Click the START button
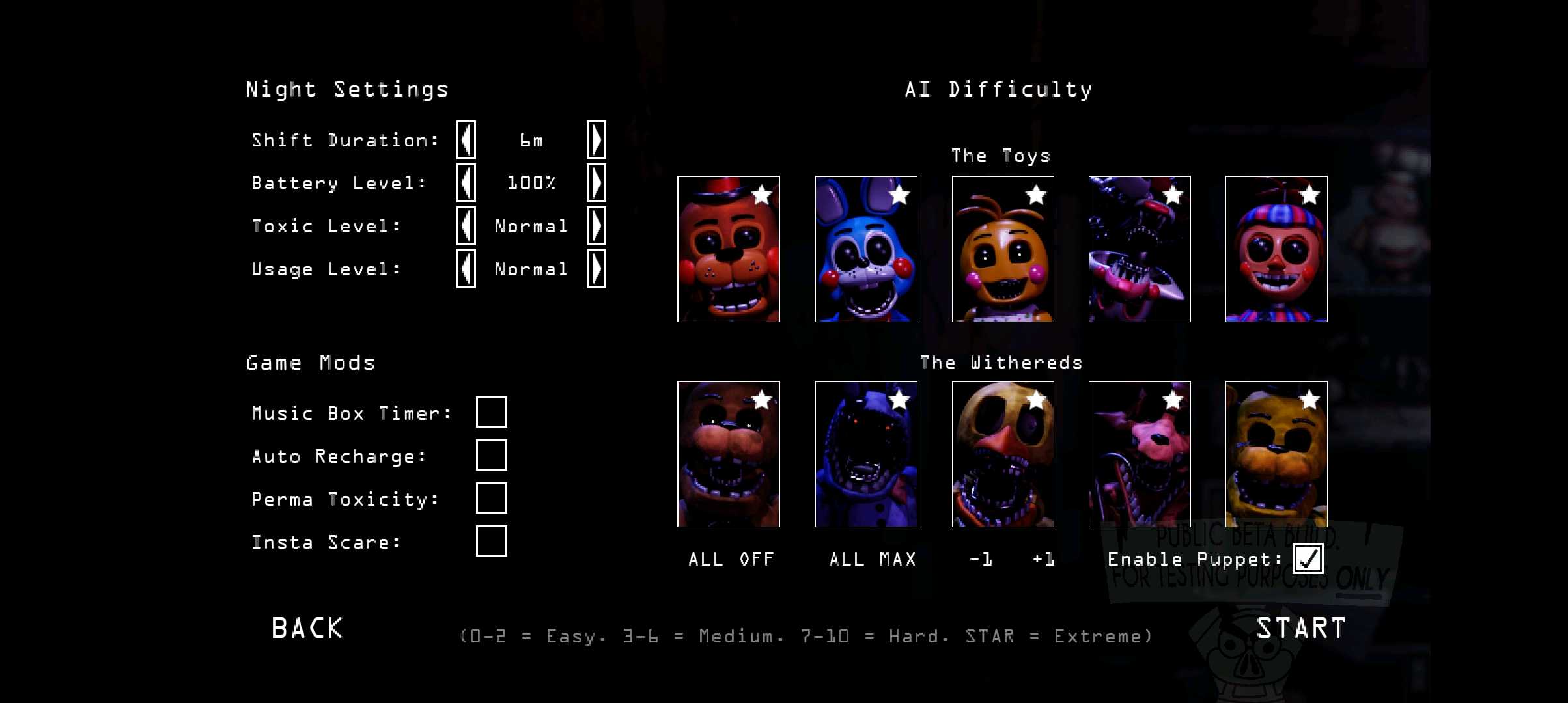Viewport: 1568px width, 703px height. point(1300,628)
